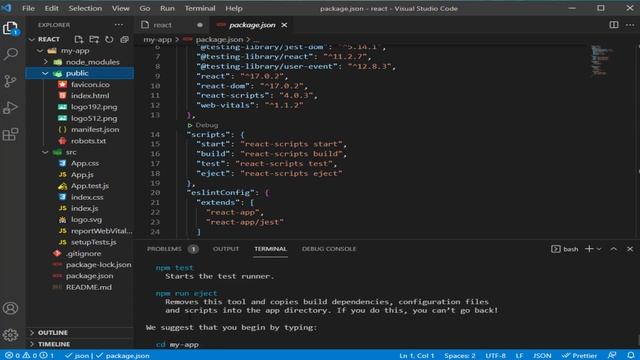Open the terminal launch profile dropdown

[599, 249]
